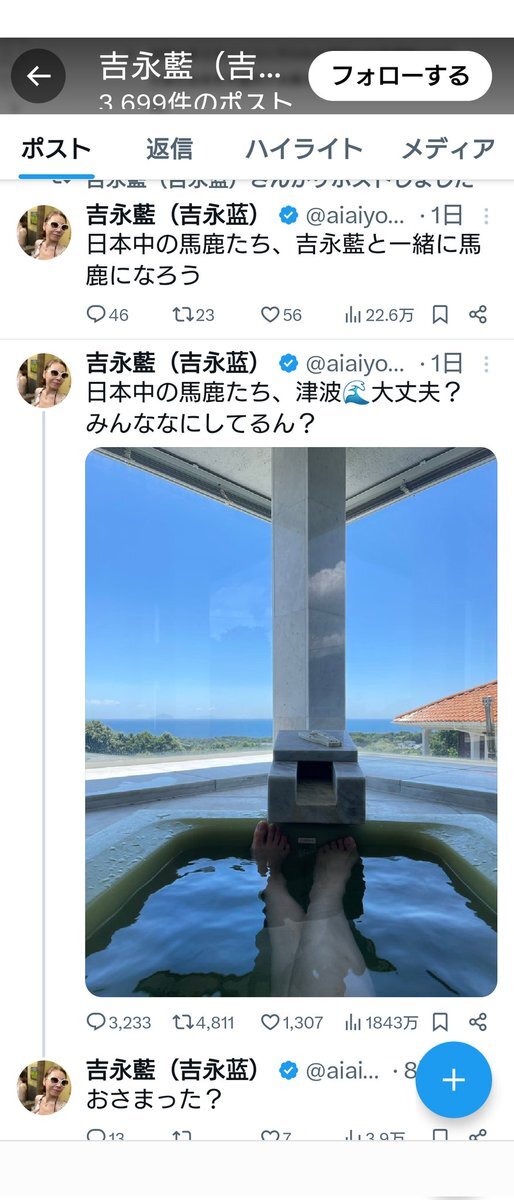514x1200 pixels.
Task: Bookmark the first post
Action: 439,315
